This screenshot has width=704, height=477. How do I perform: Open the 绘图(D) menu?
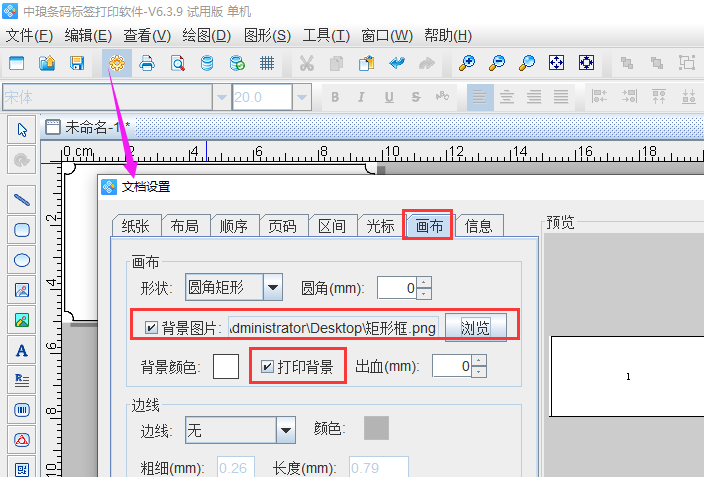point(206,36)
